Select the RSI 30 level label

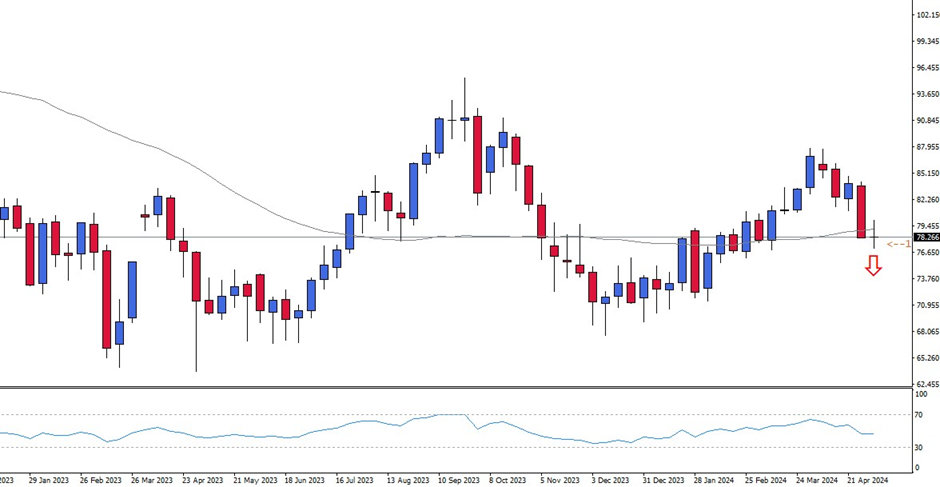919,447
